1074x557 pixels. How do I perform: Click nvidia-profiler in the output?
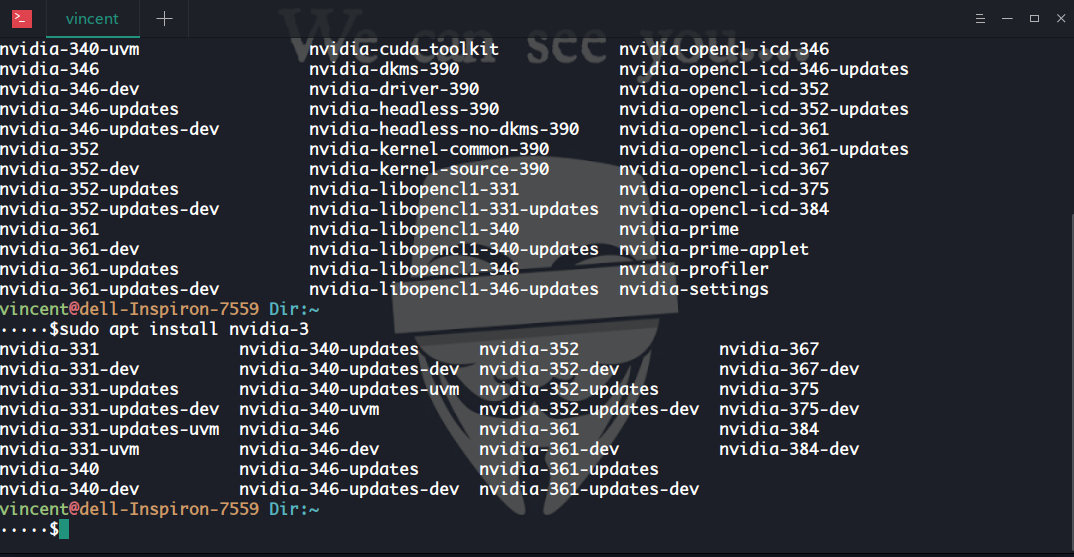pos(693,269)
